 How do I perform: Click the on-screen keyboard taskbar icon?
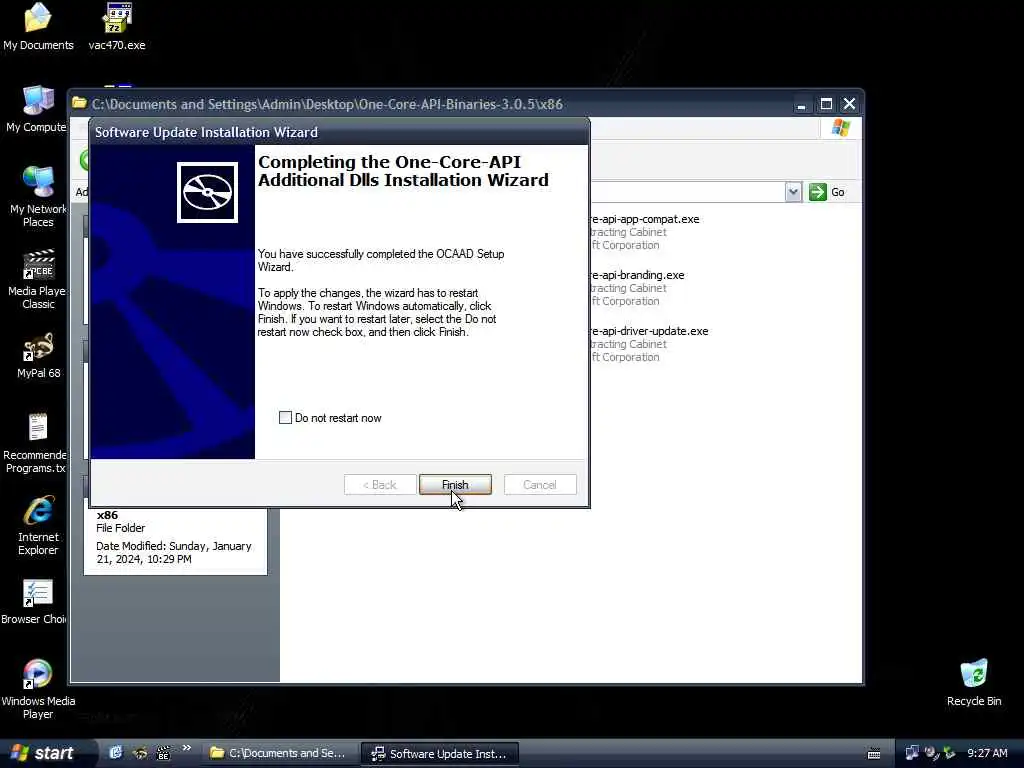pos(874,754)
